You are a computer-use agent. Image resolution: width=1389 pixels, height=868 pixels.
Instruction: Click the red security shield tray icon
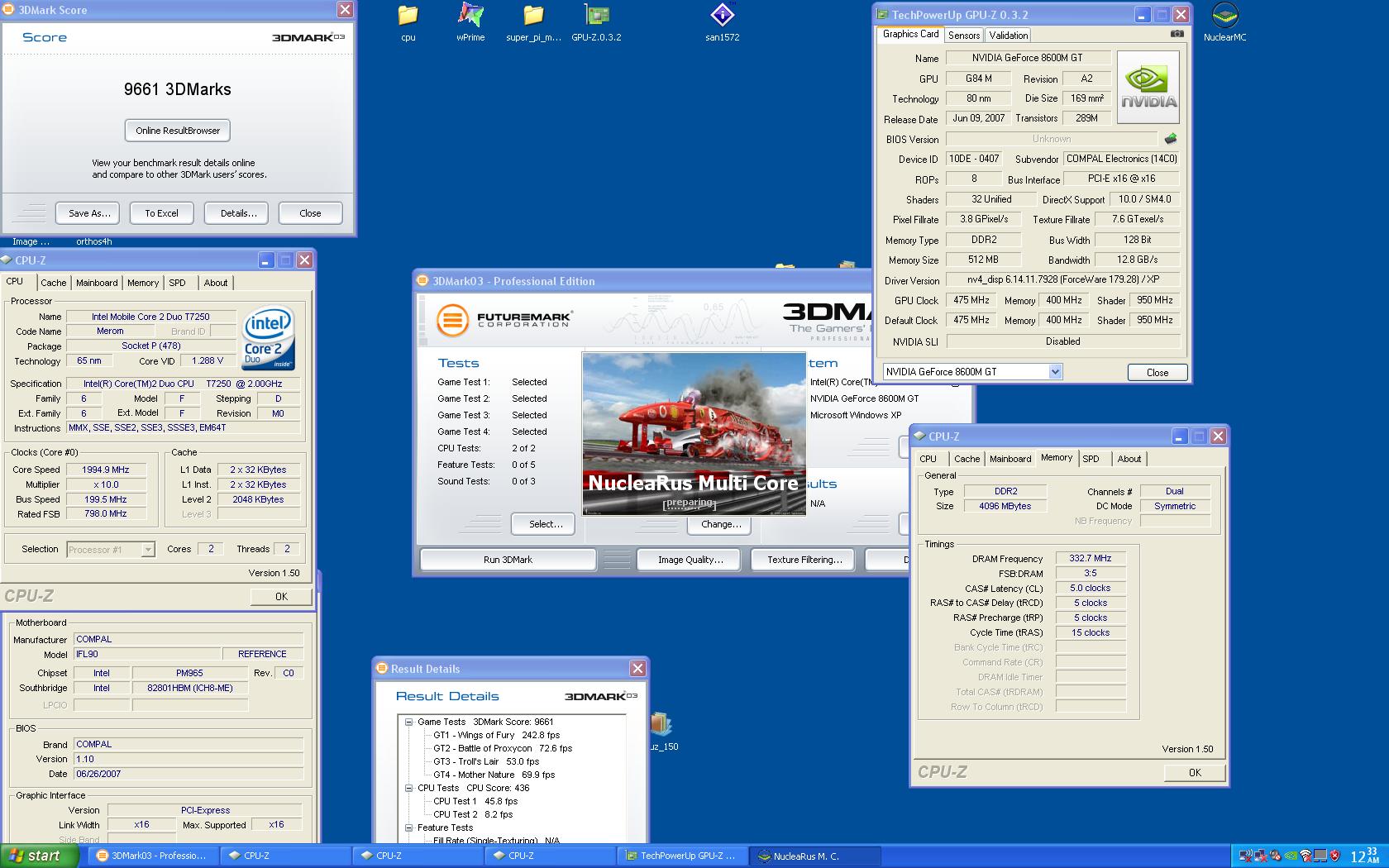click(x=1334, y=856)
